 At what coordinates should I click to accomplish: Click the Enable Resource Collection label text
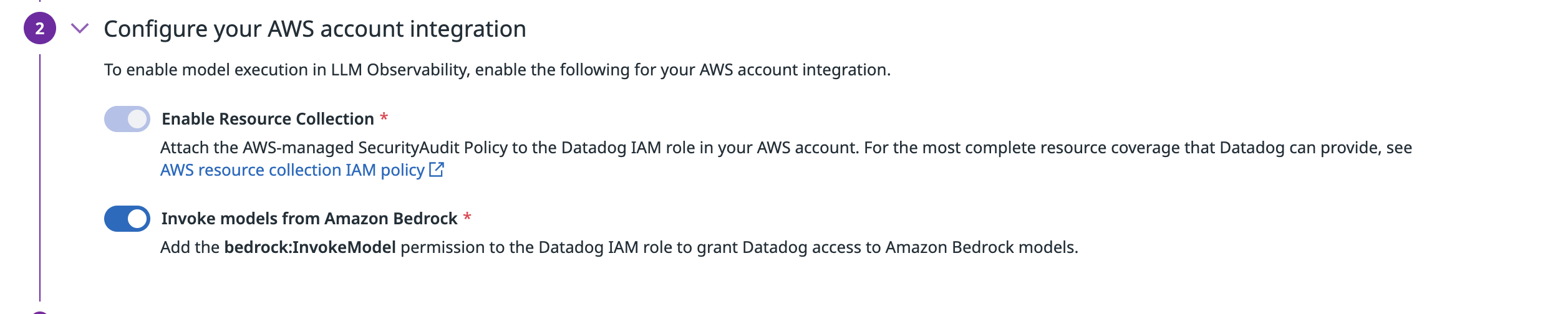[268, 119]
